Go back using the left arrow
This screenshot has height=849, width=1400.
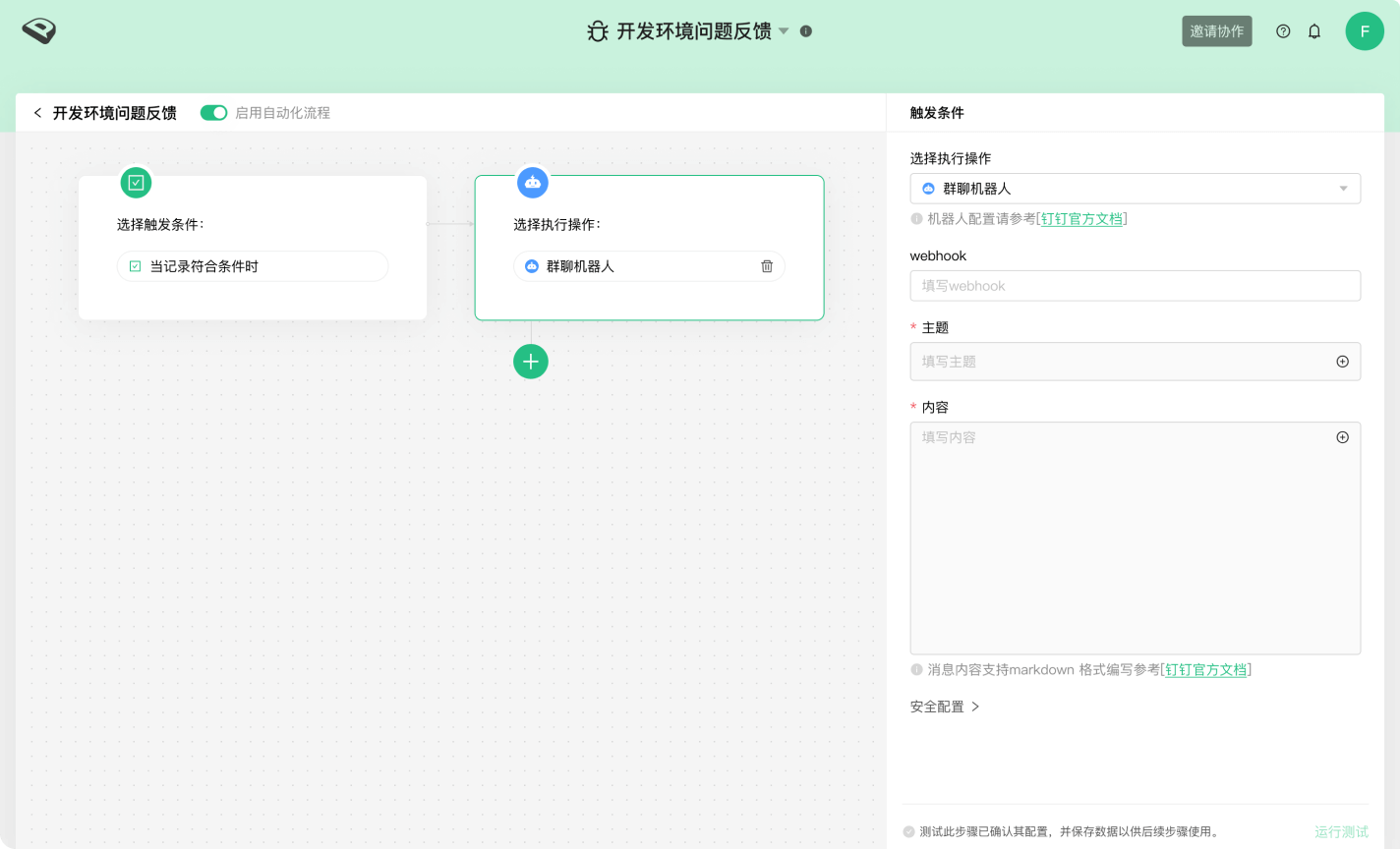37,113
